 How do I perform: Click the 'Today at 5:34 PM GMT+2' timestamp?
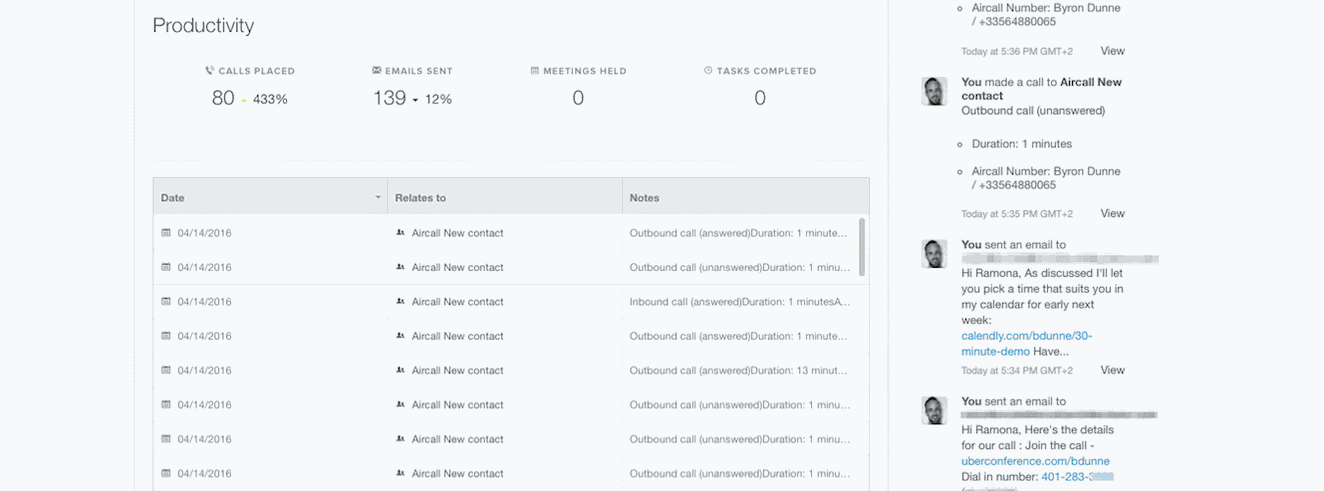click(x=1017, y=370)
